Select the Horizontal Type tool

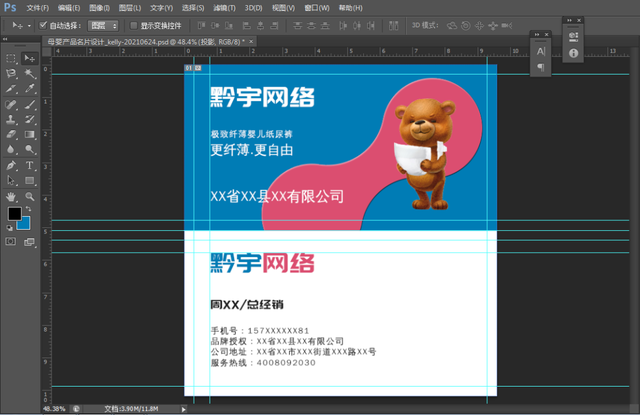coord(29,165)
